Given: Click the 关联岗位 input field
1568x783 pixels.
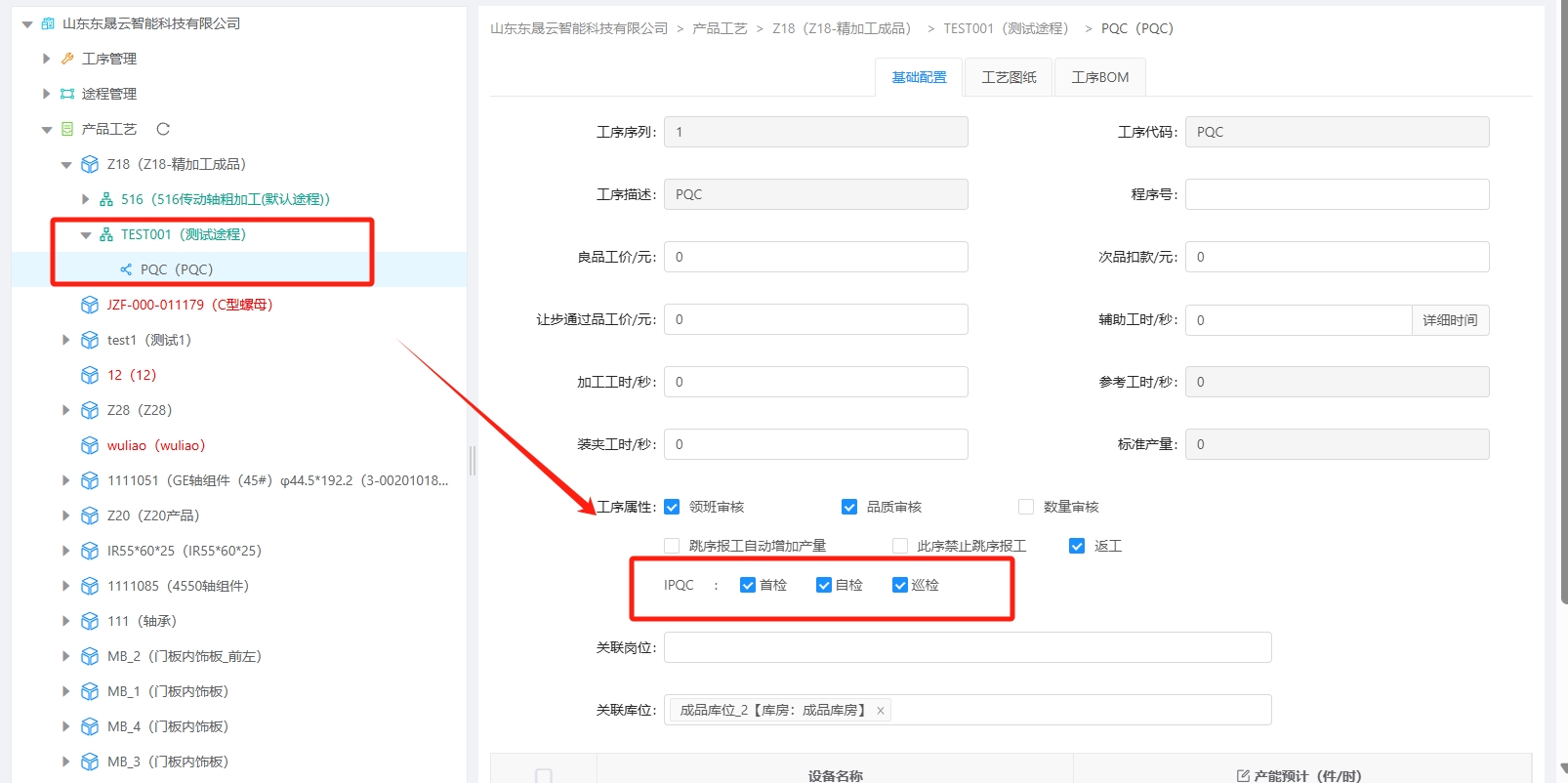Looking at the screenshot, I should [x=968, y=647].
